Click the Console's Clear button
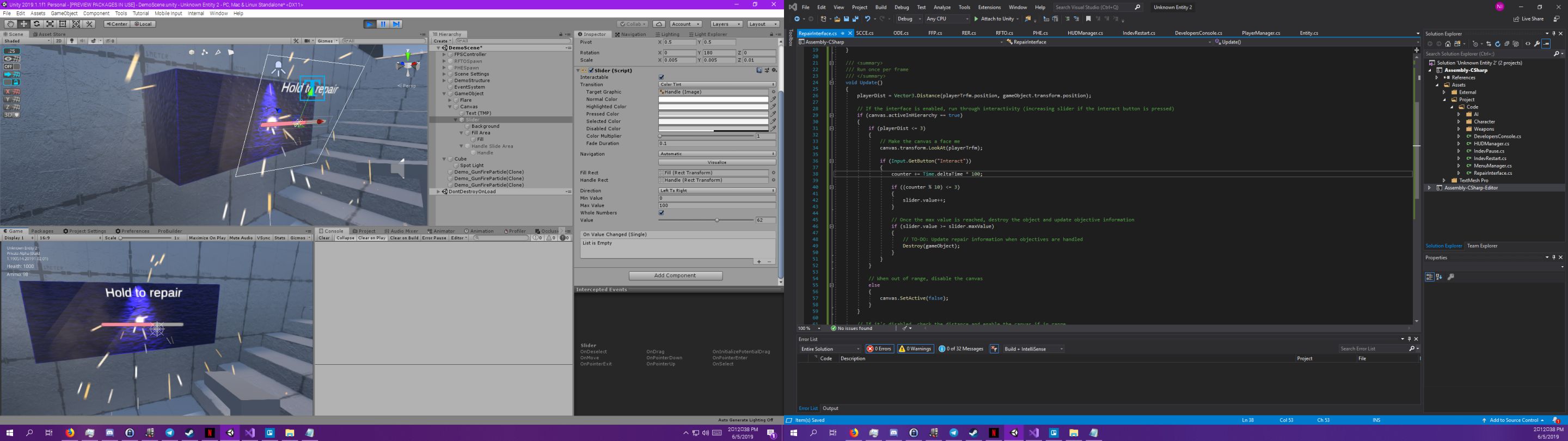 point(324,237)
